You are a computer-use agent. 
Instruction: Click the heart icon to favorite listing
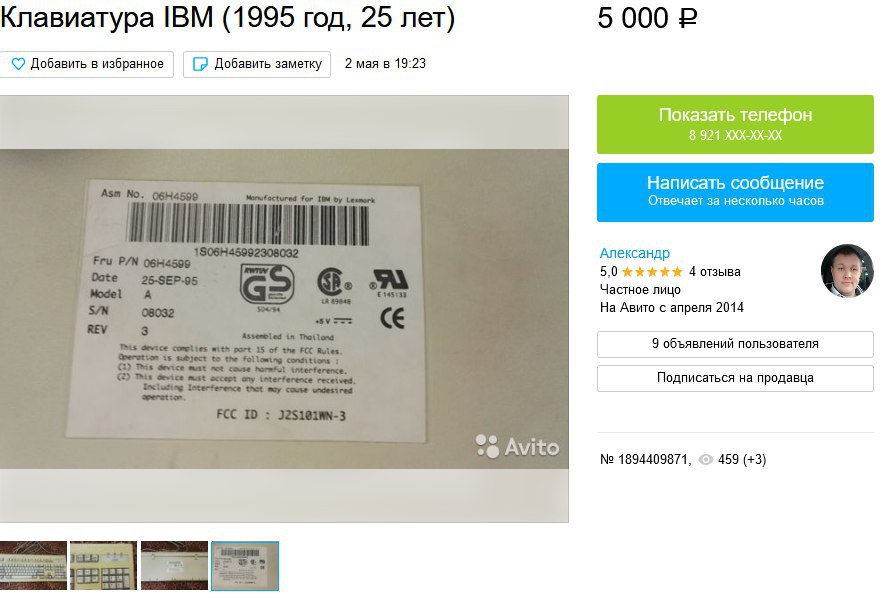tap(18, 64)
